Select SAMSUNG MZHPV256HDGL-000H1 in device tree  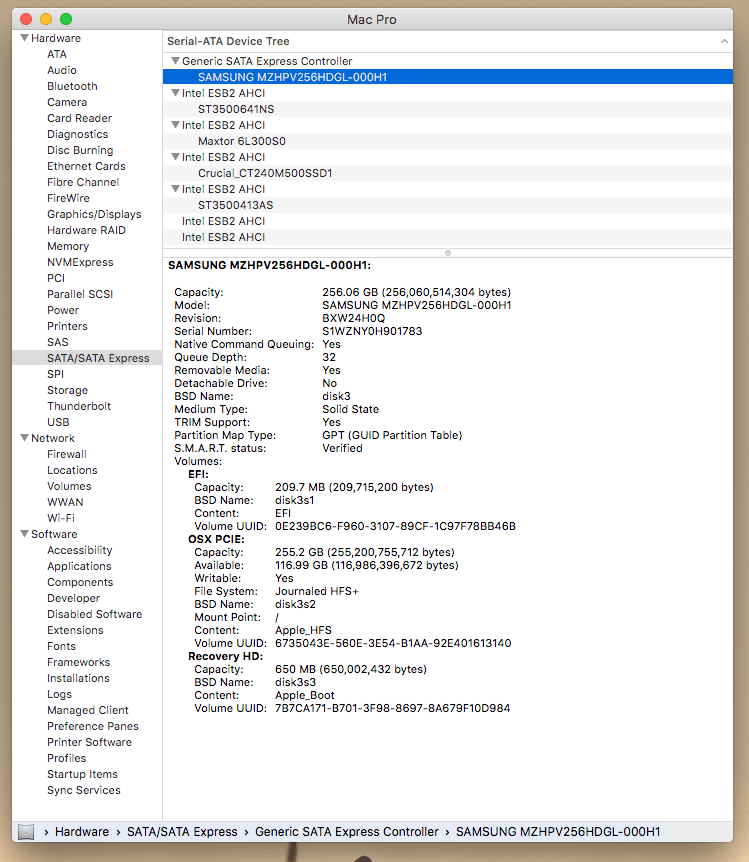point(448,77)
